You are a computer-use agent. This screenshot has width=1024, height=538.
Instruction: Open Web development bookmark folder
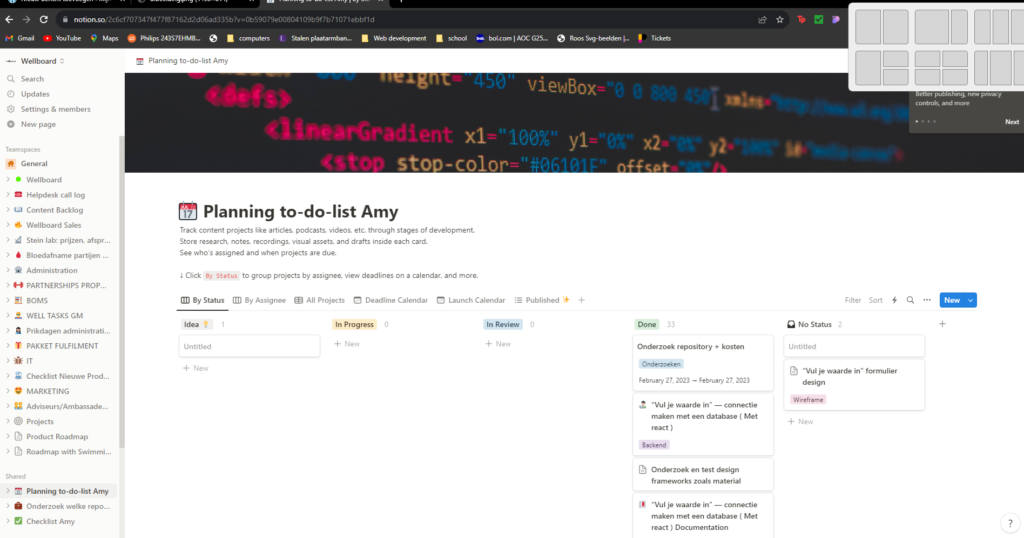(394, 38)
